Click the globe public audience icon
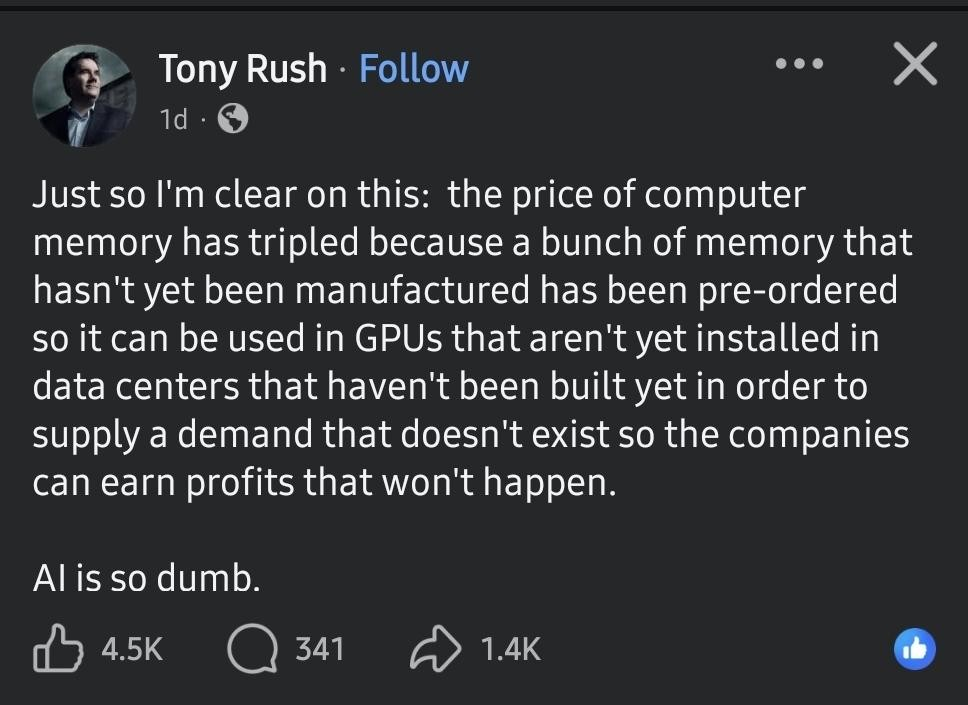This screenshot has height=705, width=968. coord(232,120)
